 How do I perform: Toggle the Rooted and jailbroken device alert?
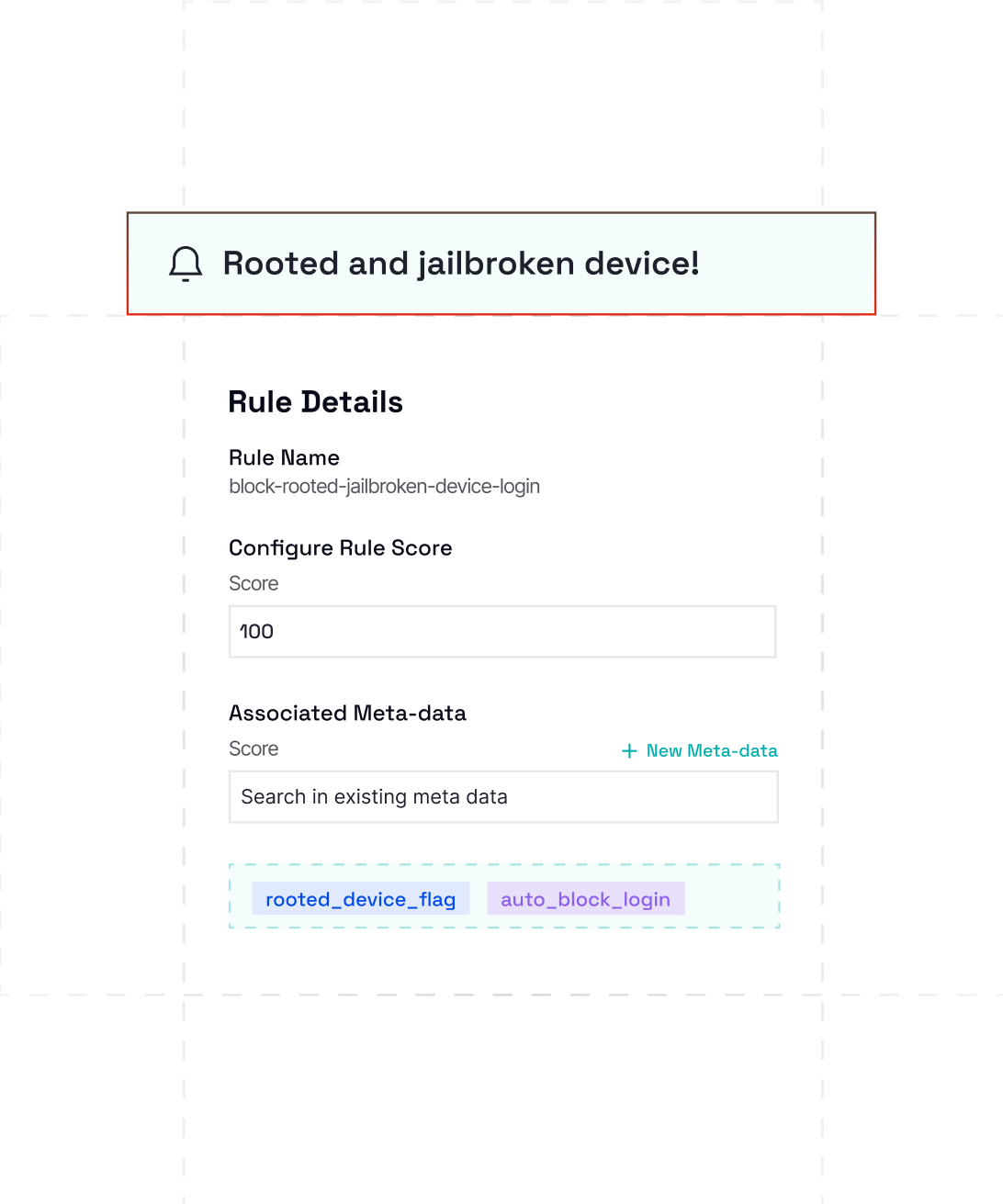click(x=501, y=264)
